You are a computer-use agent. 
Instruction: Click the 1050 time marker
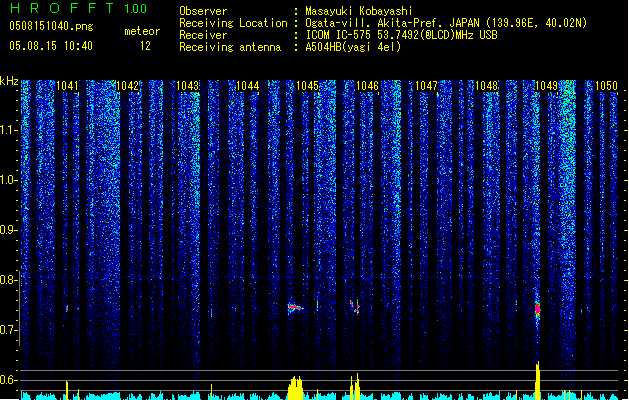(606, 86)
